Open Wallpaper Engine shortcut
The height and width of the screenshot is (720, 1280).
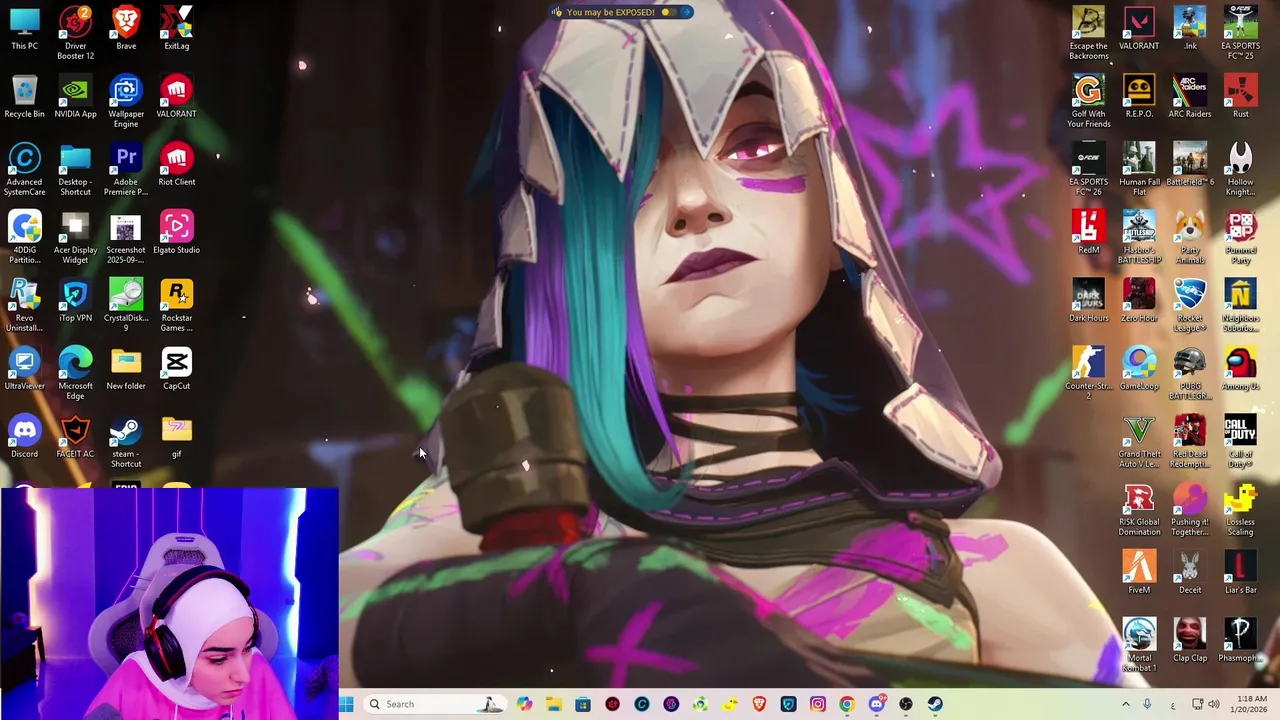126,100
